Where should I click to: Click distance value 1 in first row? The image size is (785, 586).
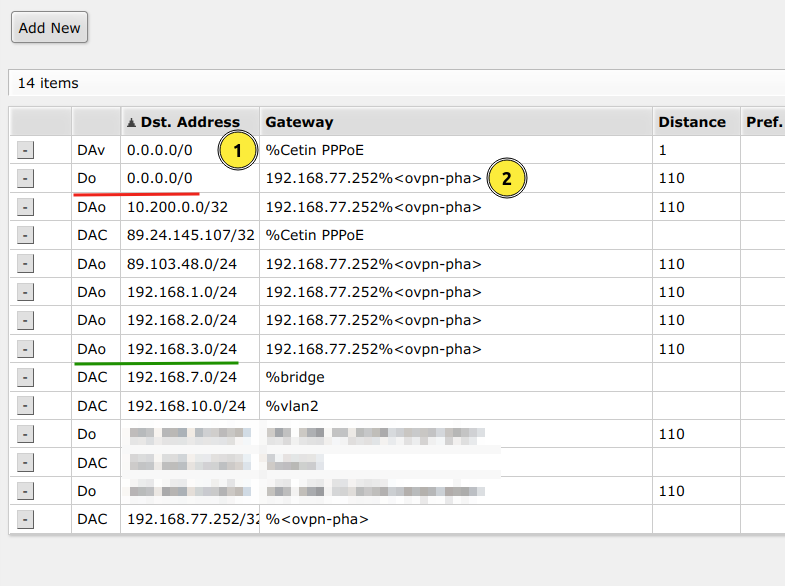tap(662, 150)
